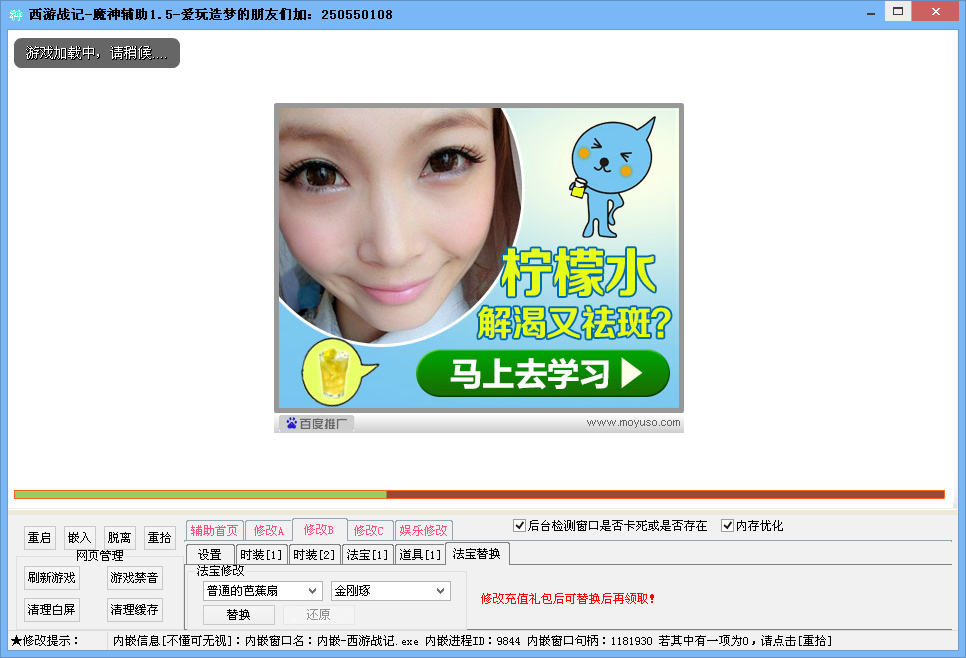
Task: Select the 道具[1] sub-tab
Action: tap(420, 554)
